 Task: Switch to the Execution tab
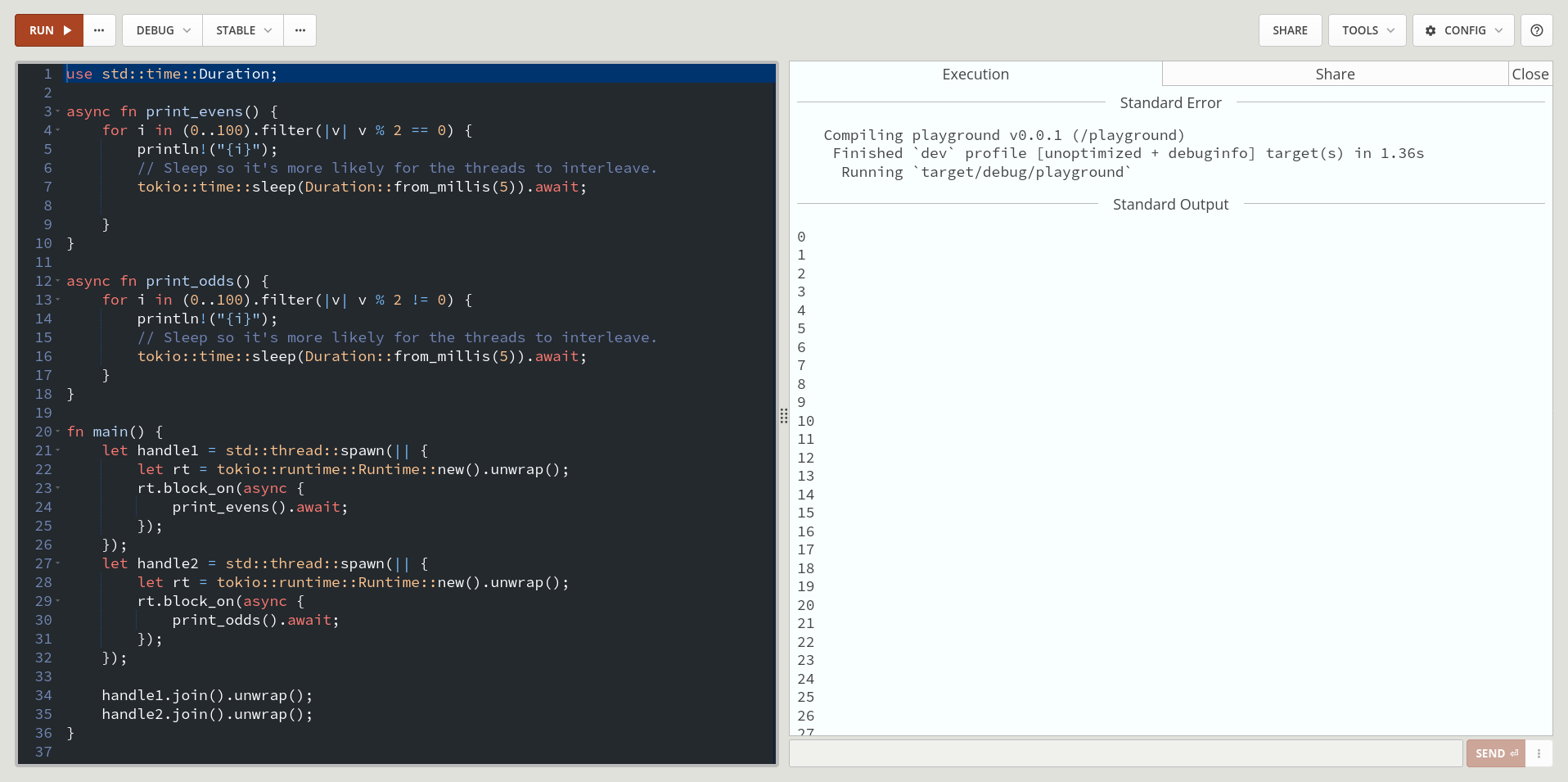(x=975, y=75)
